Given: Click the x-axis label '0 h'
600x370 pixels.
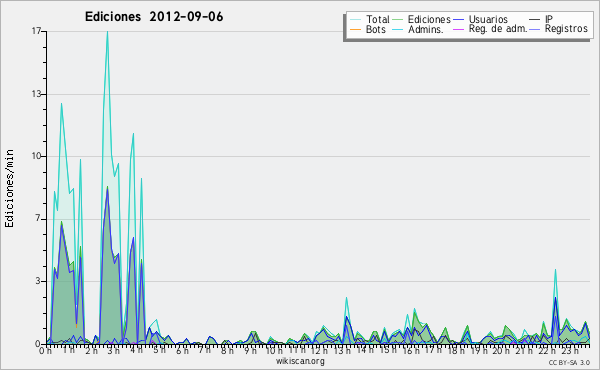Looking at the screenshot, I should coord(45,350).
